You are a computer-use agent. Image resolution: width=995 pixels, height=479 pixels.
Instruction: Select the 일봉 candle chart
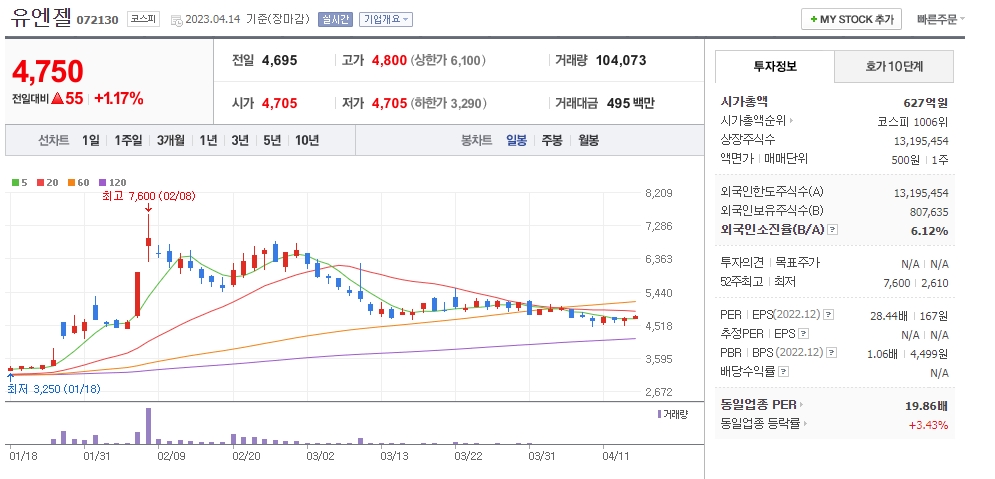516,140
